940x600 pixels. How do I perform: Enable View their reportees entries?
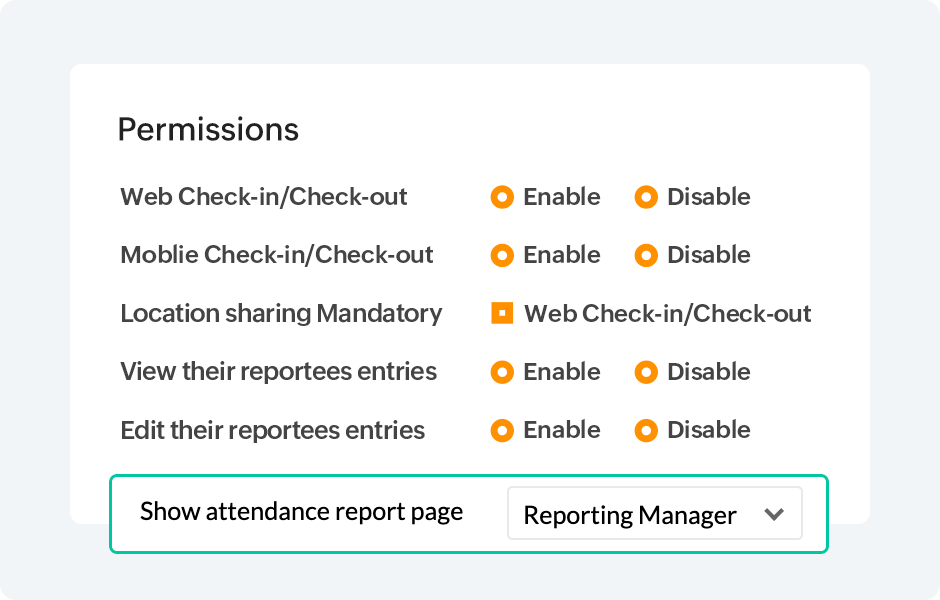(x=502, y=372)
